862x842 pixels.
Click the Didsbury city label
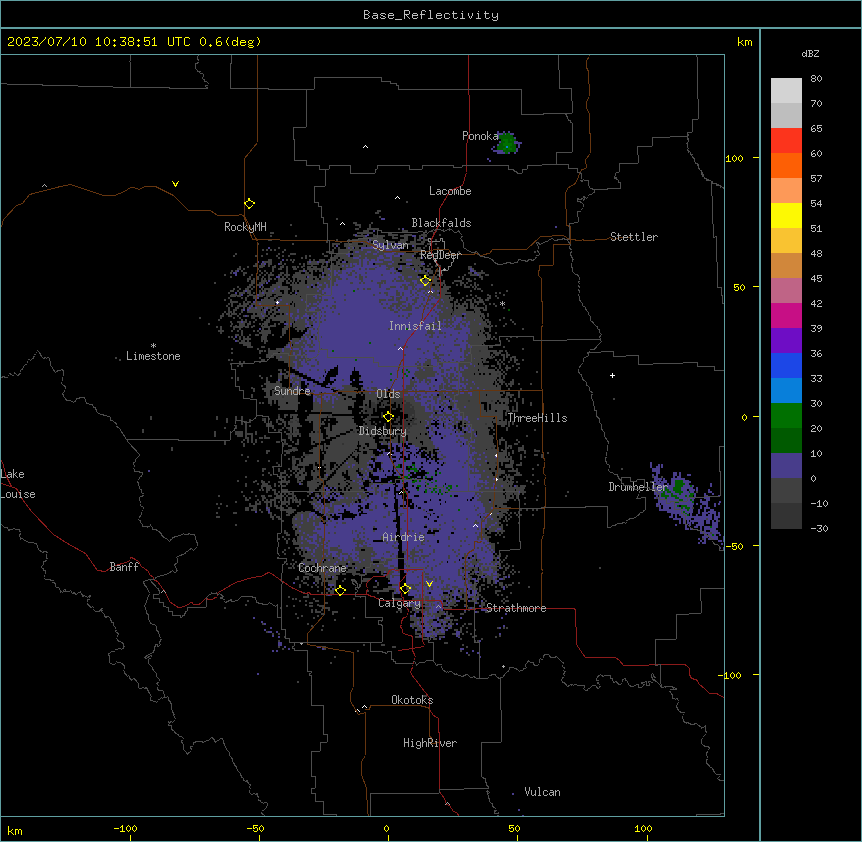click(x=383, y=431)
